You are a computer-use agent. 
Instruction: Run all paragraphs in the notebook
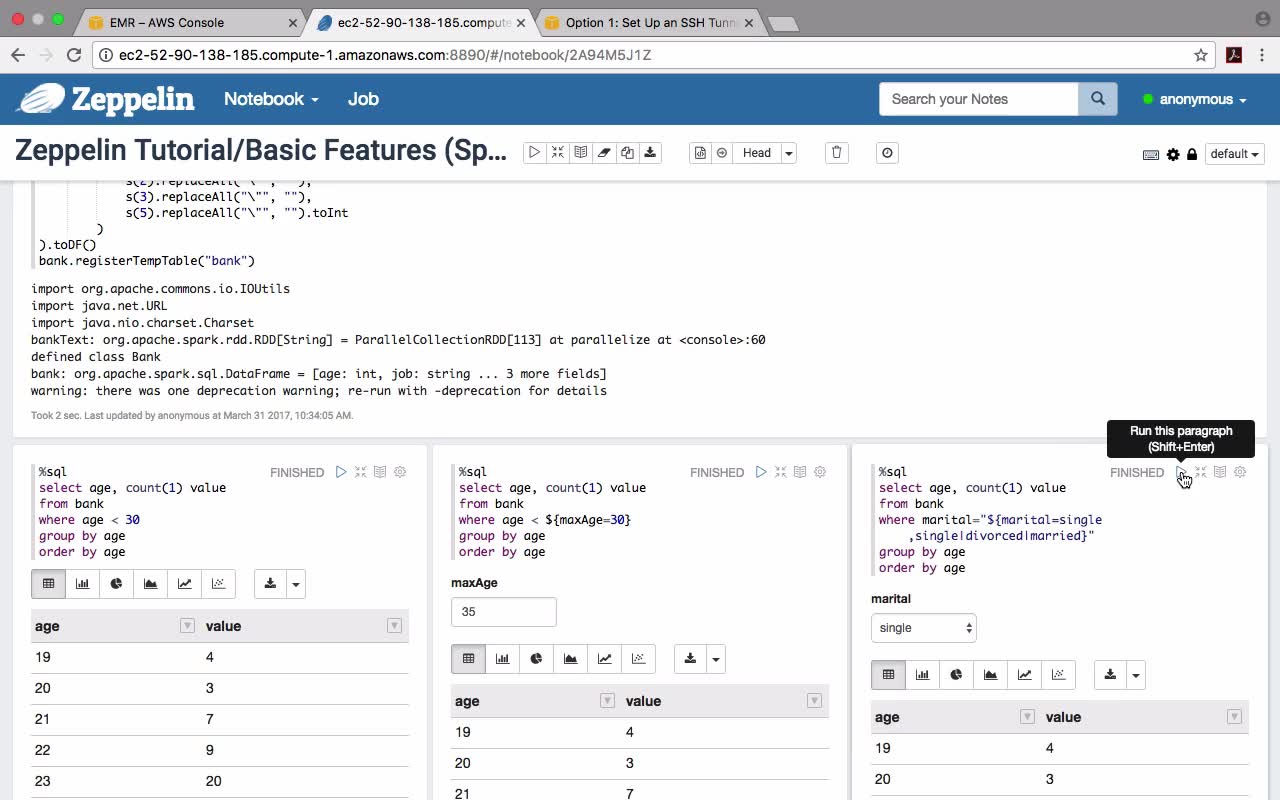pos(535,153)
